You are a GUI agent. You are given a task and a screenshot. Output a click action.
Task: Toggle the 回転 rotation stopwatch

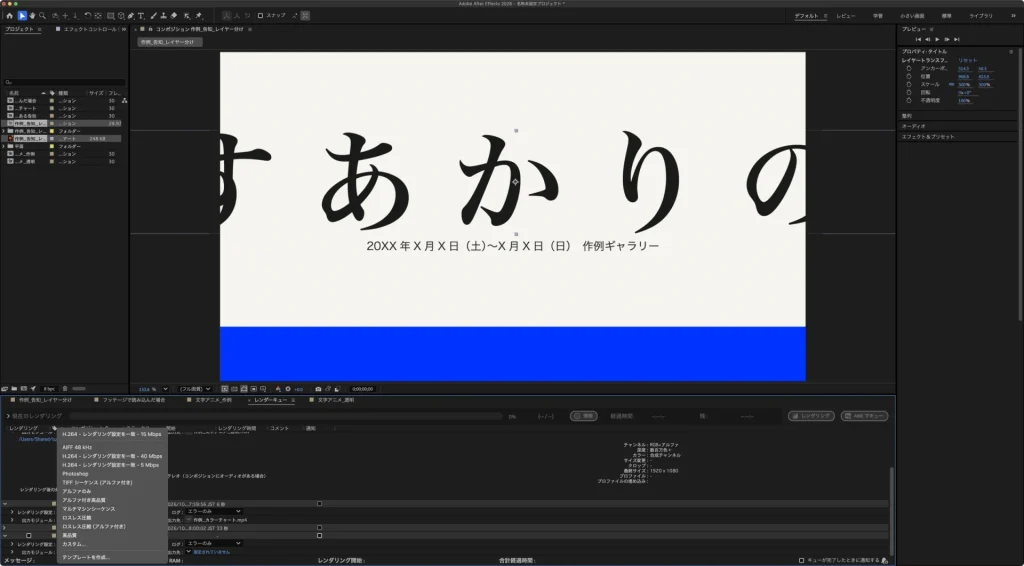[x=908, y=93]
